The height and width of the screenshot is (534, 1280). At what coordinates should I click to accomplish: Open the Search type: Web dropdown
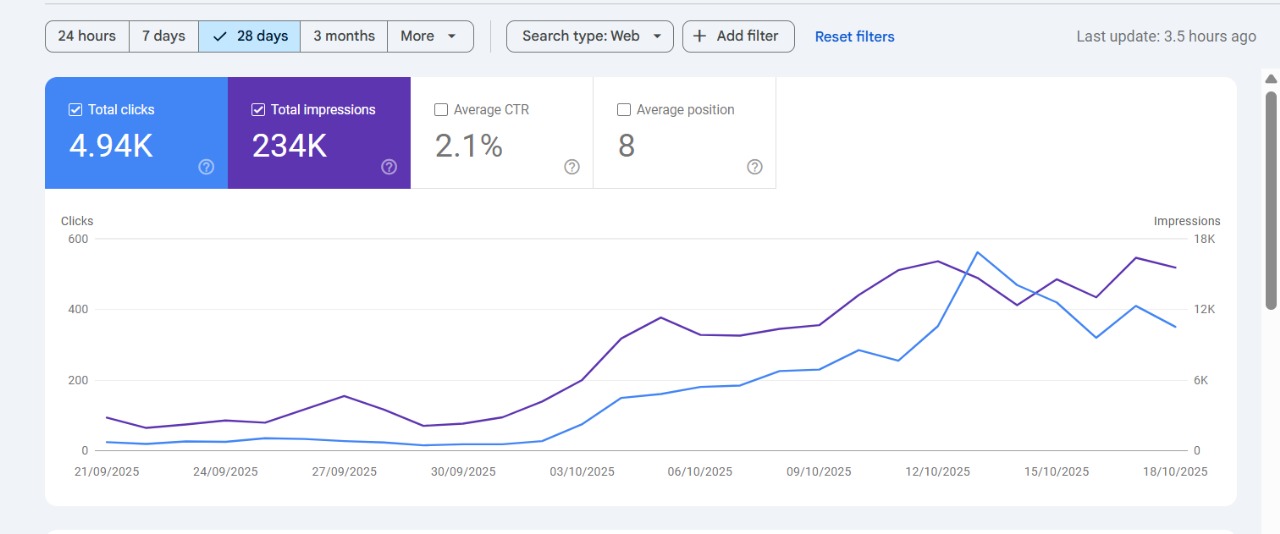590,36
